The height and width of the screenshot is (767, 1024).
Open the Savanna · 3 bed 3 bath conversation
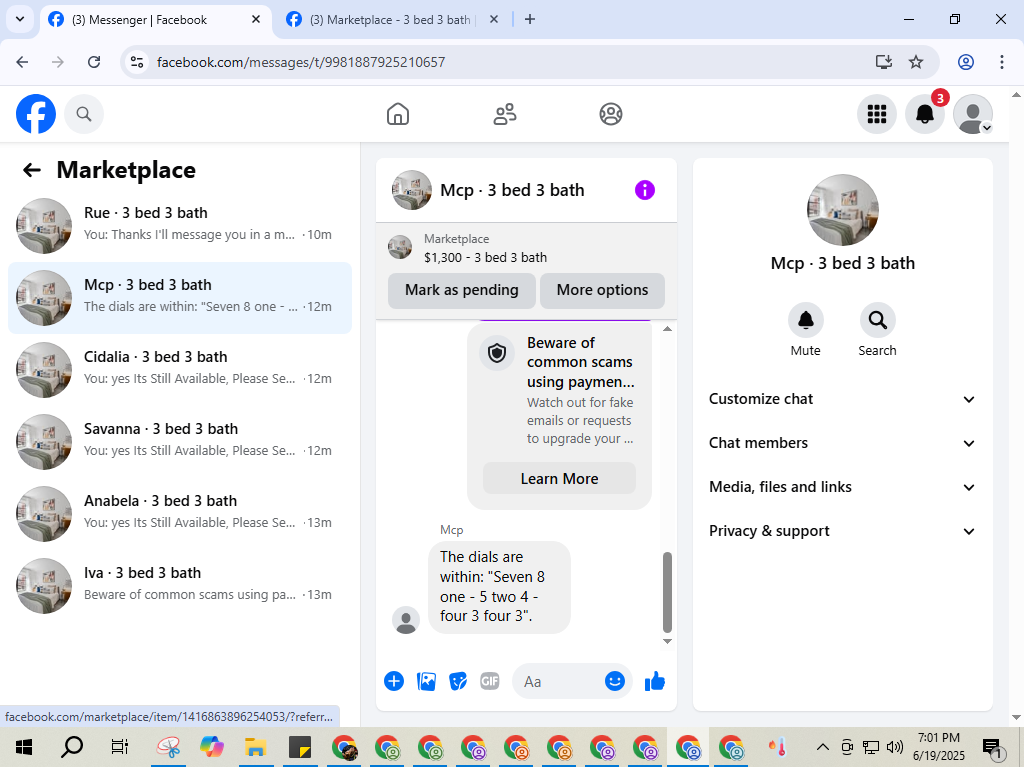pos(180,442)
